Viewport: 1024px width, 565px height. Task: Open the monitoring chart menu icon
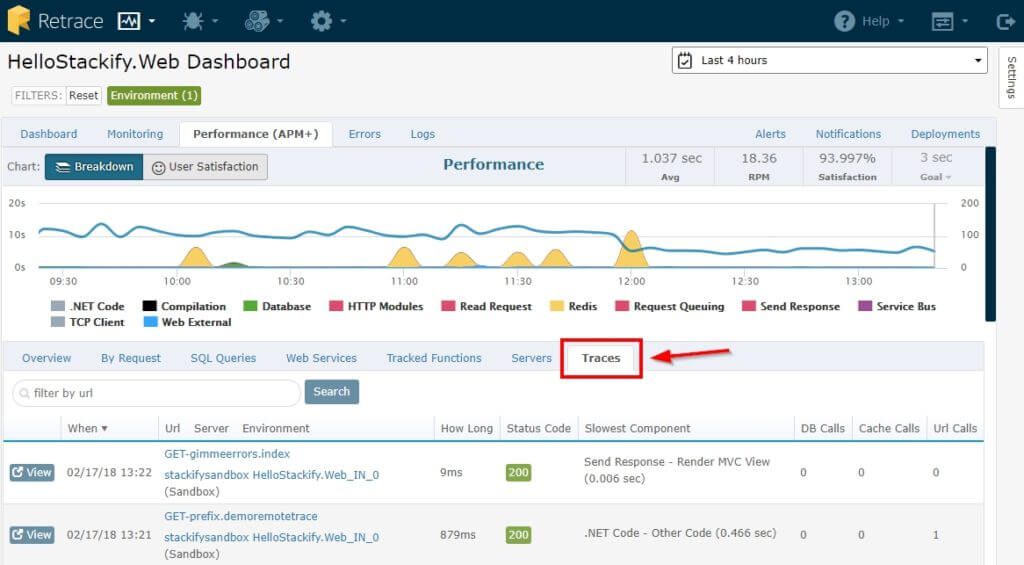click(x=129, y=21)
